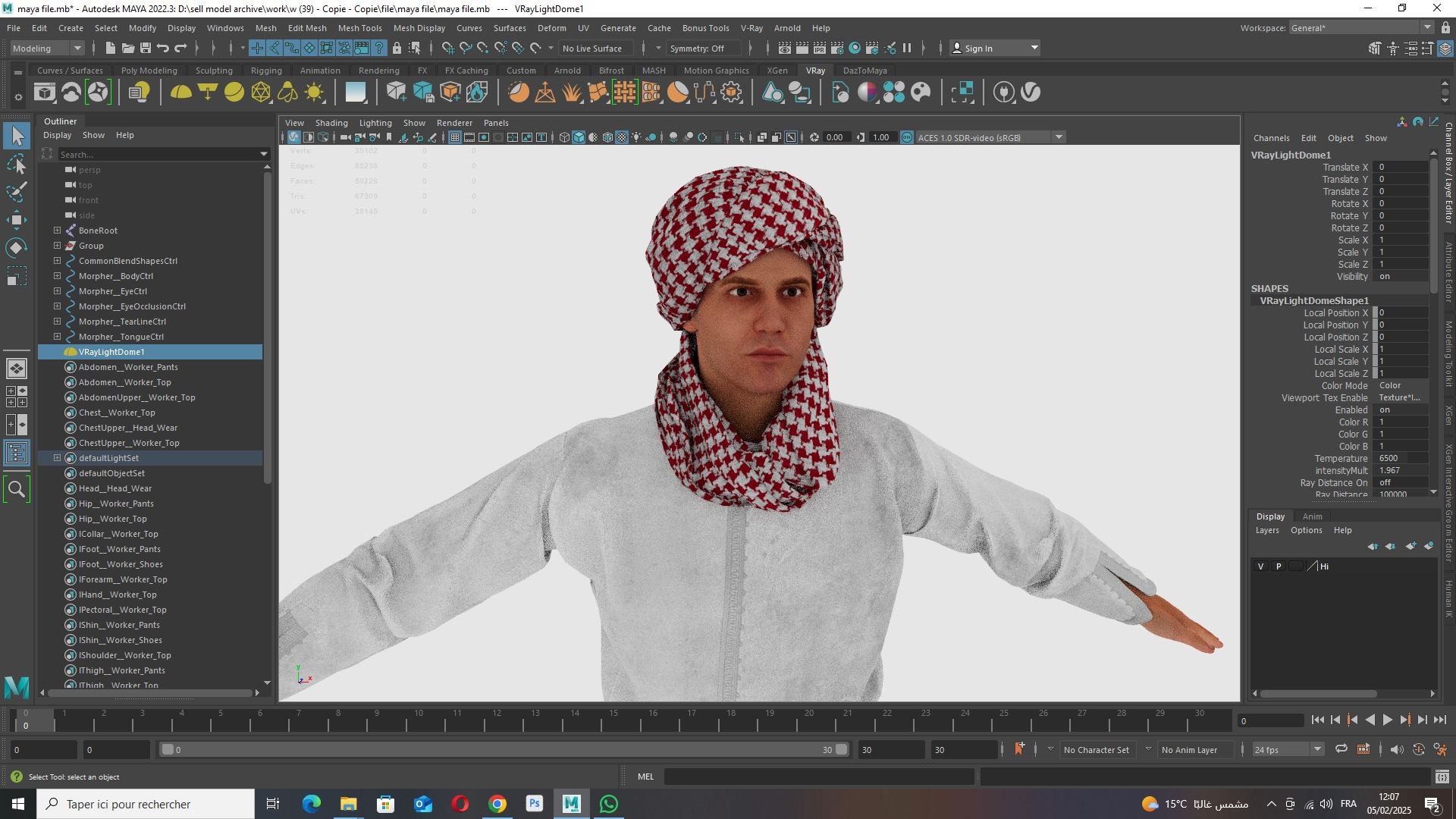Toggle layer playback P box
1456x819 pixels.
click(1279, 566)
